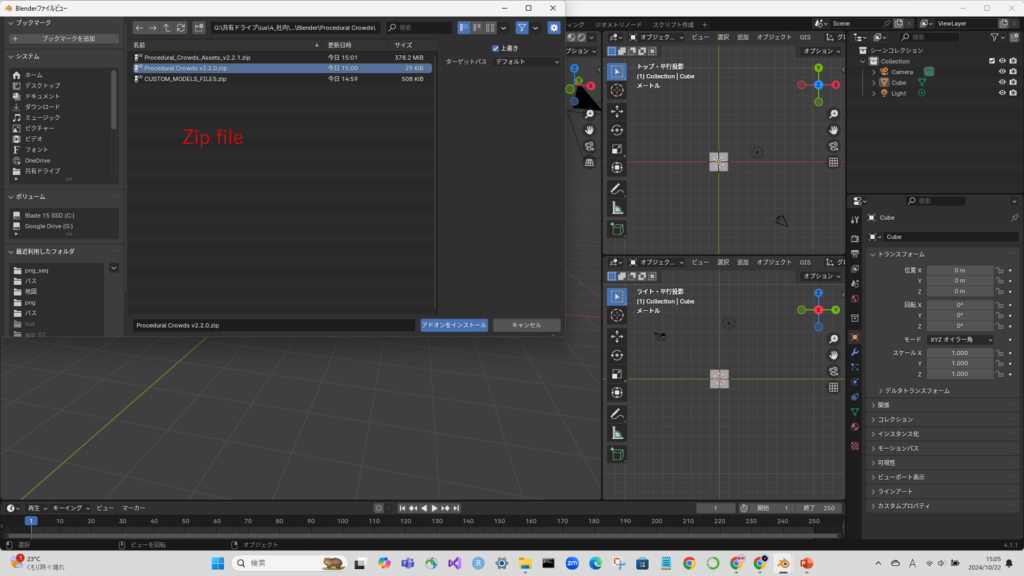Open the ターゲットパス dropdown

click(528, 62)
